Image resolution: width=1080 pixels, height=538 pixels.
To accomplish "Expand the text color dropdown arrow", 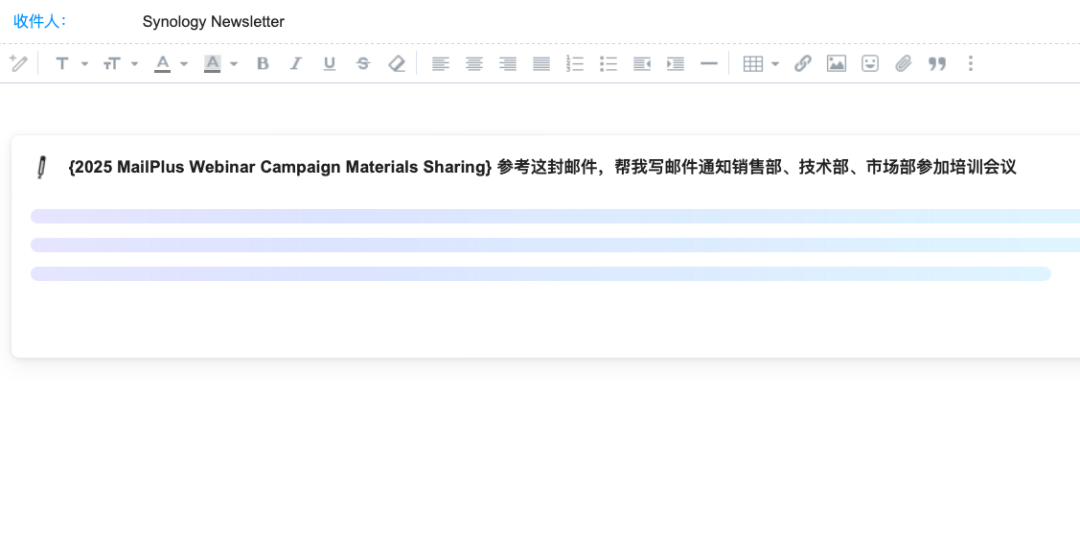I will point(184,64).
